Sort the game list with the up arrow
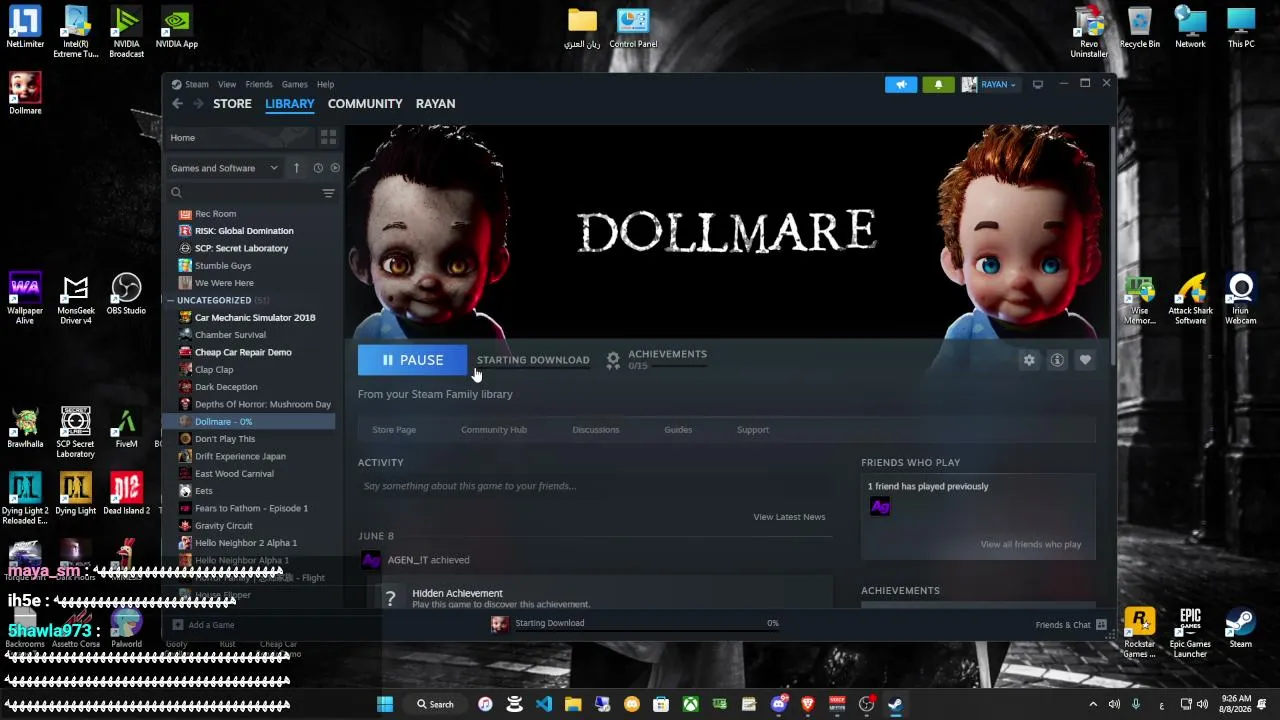This screenshot has width=1280, height=720. pos(296,168)
